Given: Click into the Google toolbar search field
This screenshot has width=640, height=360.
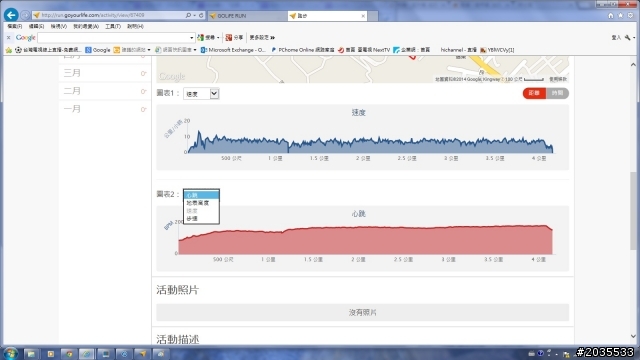Looking at the screenshot, I should [x=113, y=38].
